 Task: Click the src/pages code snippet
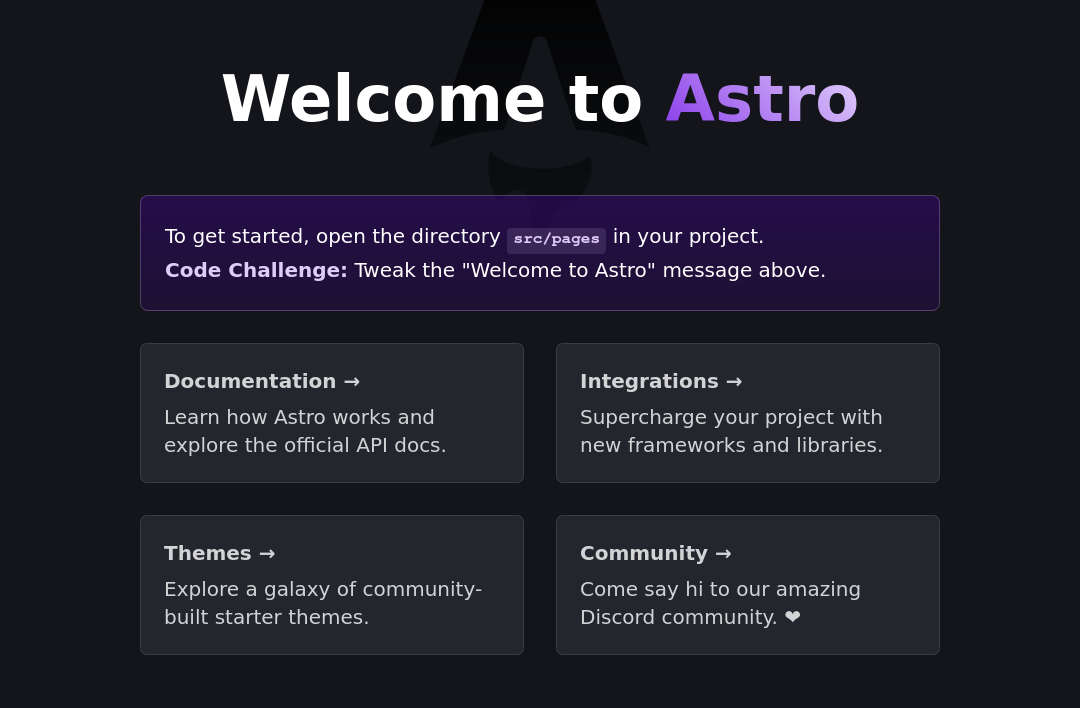557,239
